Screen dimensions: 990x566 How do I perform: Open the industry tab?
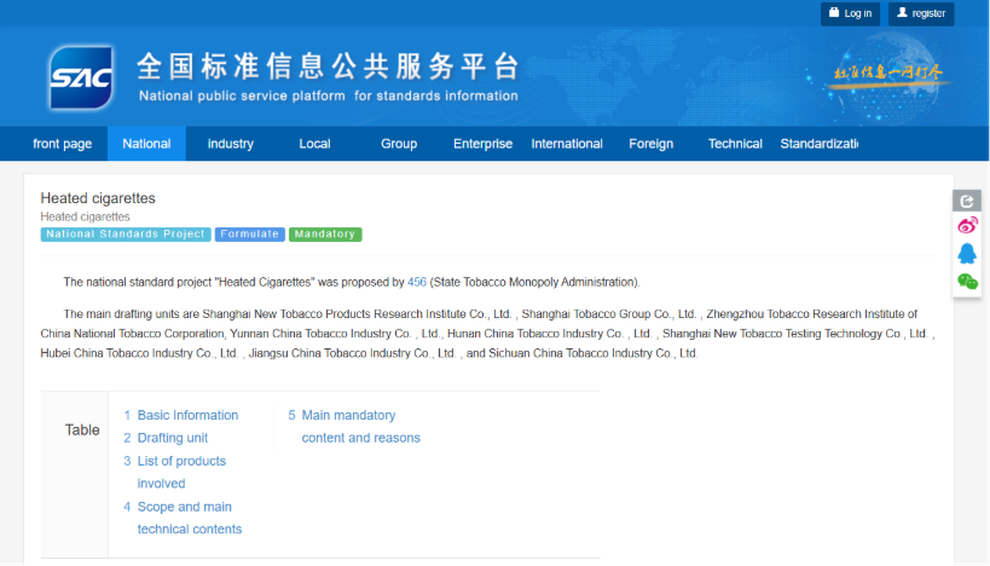coord(230,144)
